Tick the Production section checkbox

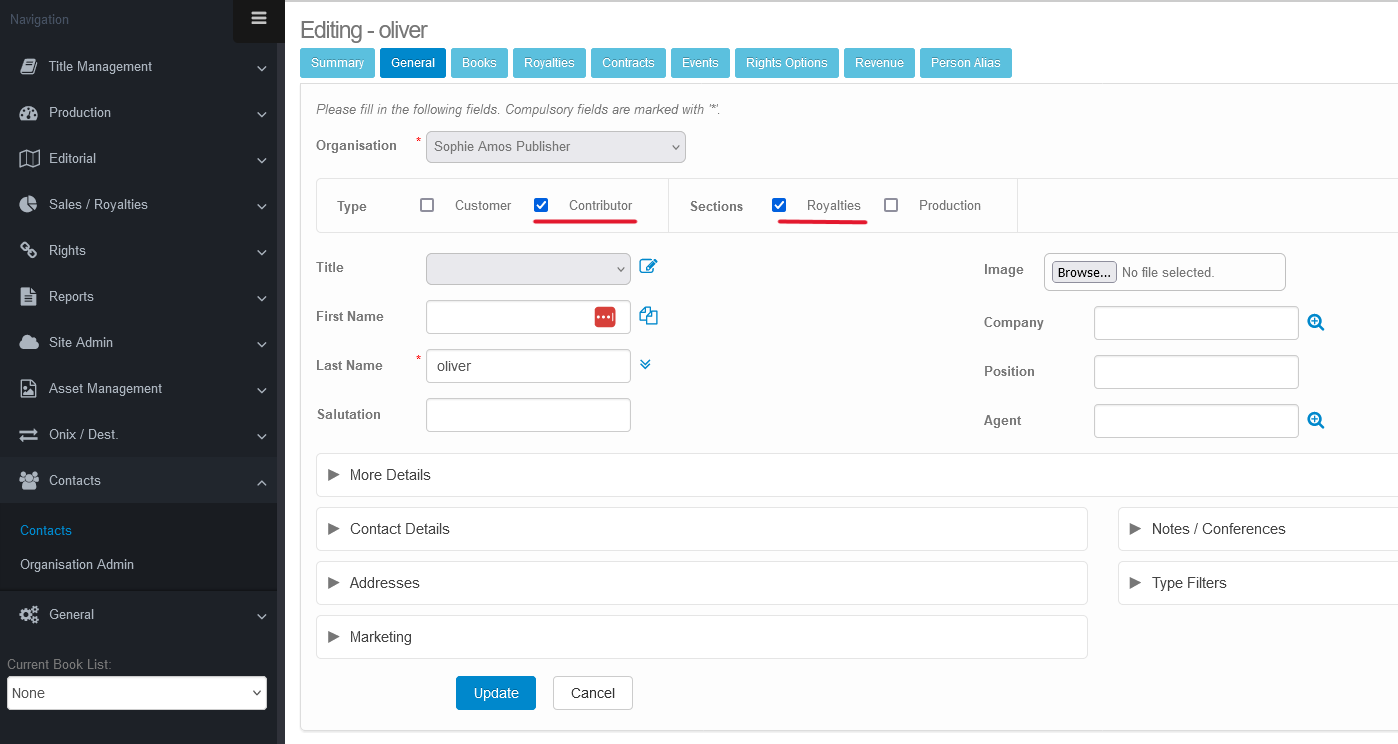pos(891,205)
